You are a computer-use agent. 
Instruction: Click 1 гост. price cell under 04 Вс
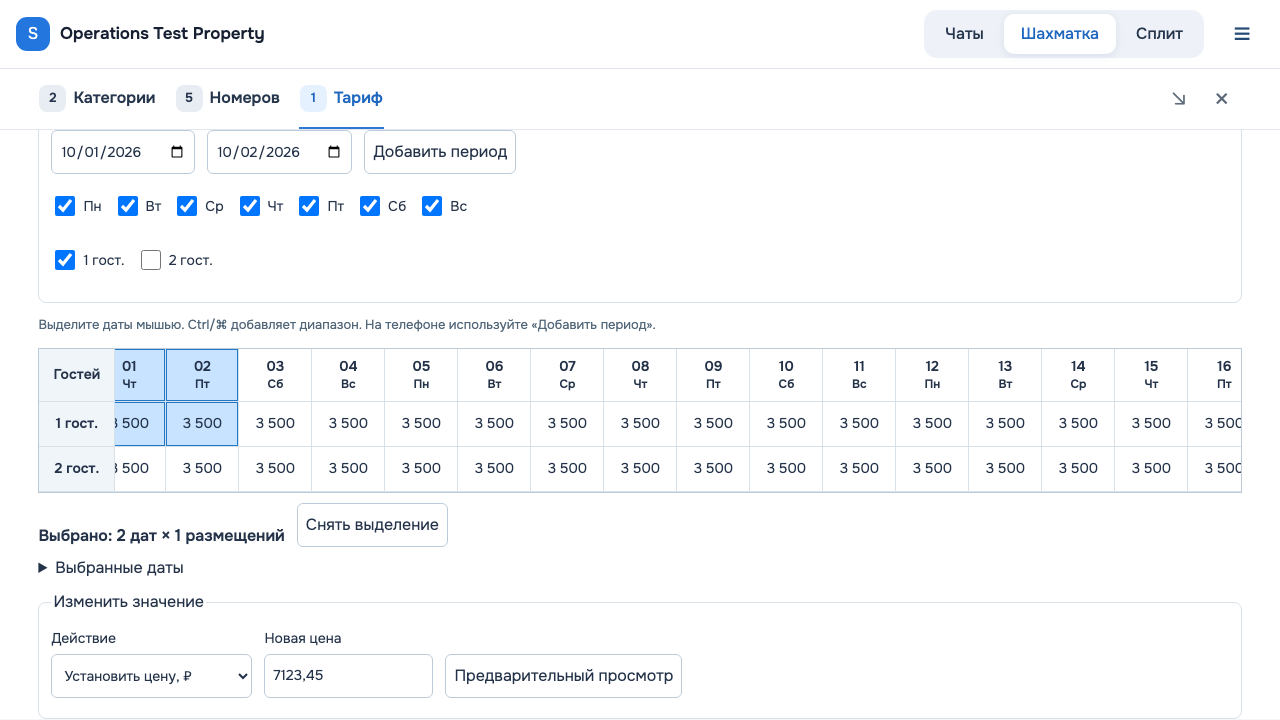(348, 424)
